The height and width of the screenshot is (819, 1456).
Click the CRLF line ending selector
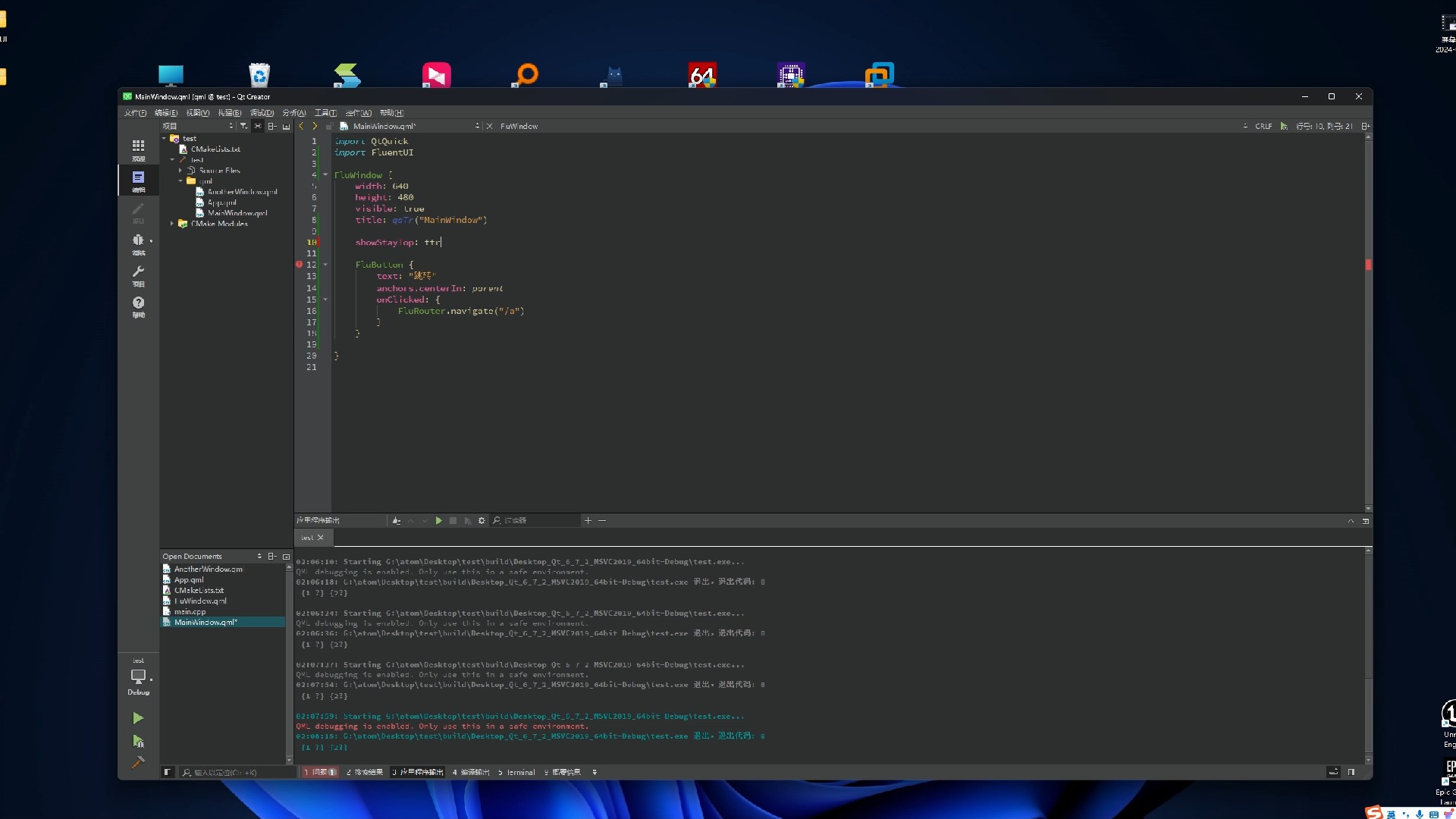1263,126
